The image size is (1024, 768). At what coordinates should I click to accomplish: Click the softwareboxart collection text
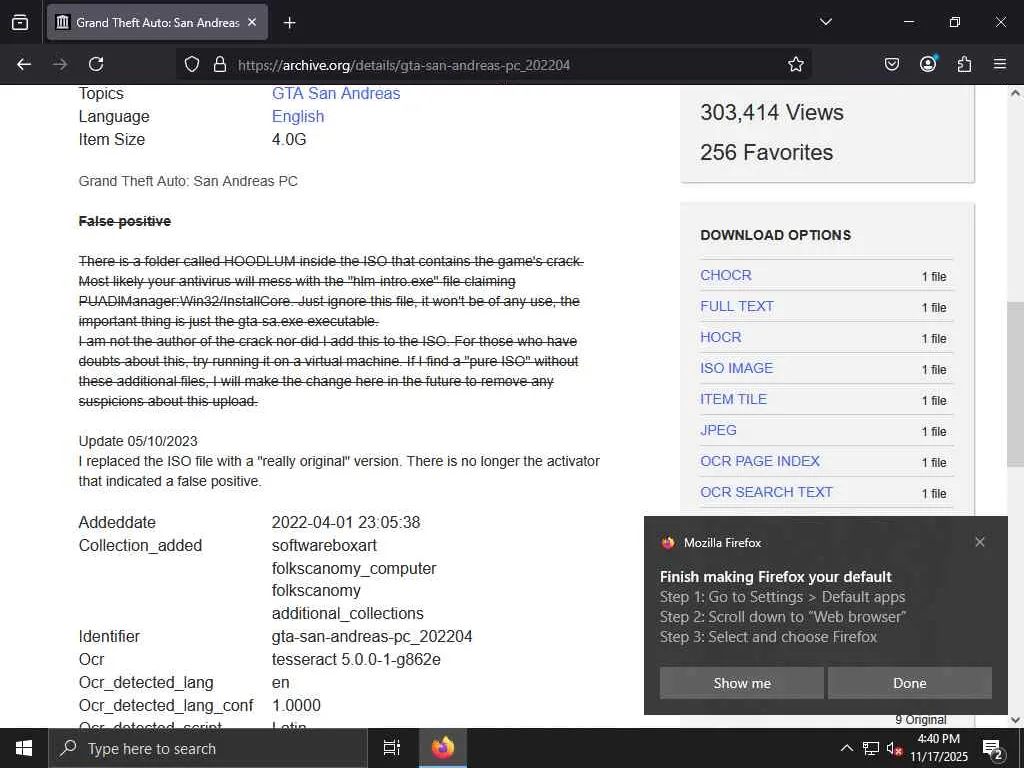(325, 545)
